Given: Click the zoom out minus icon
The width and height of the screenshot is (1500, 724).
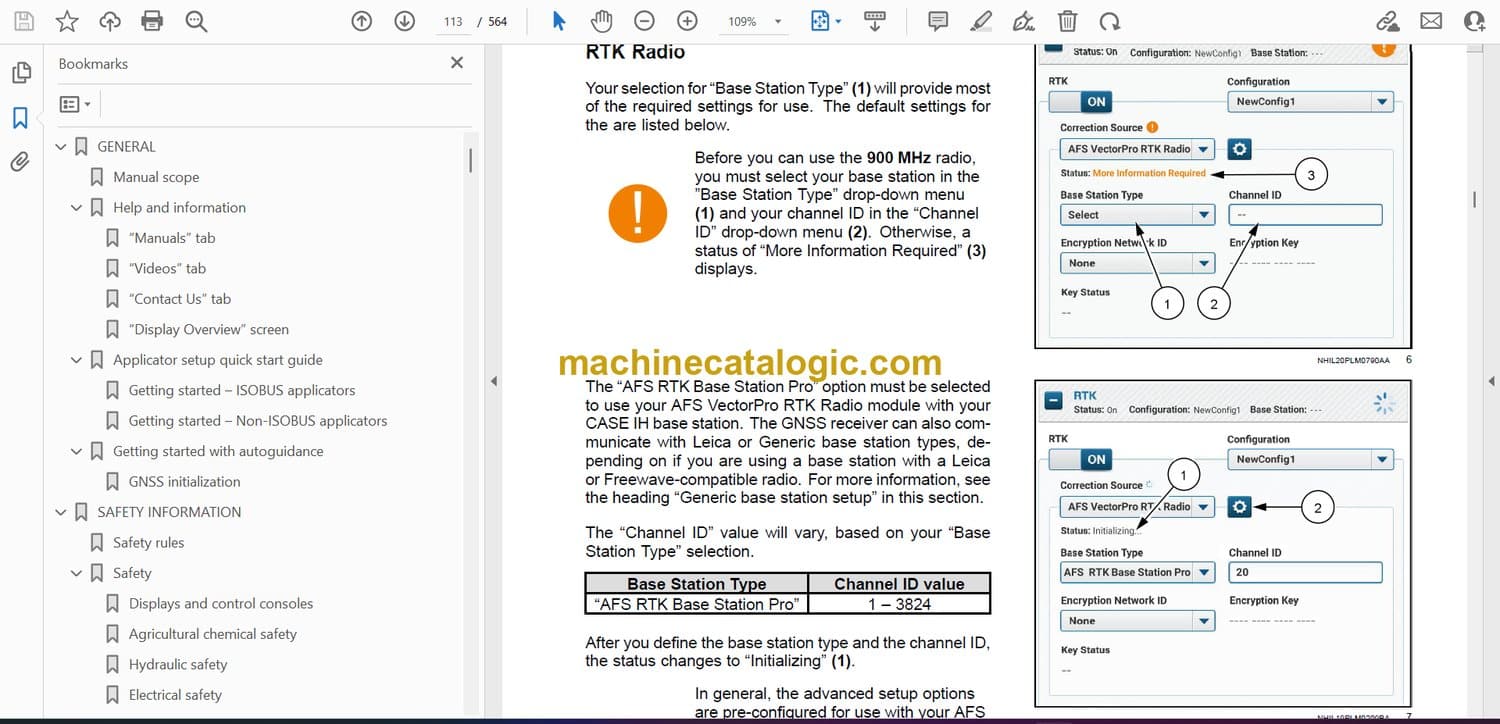Looking at the screenshot, I should [x=645, y=21].
